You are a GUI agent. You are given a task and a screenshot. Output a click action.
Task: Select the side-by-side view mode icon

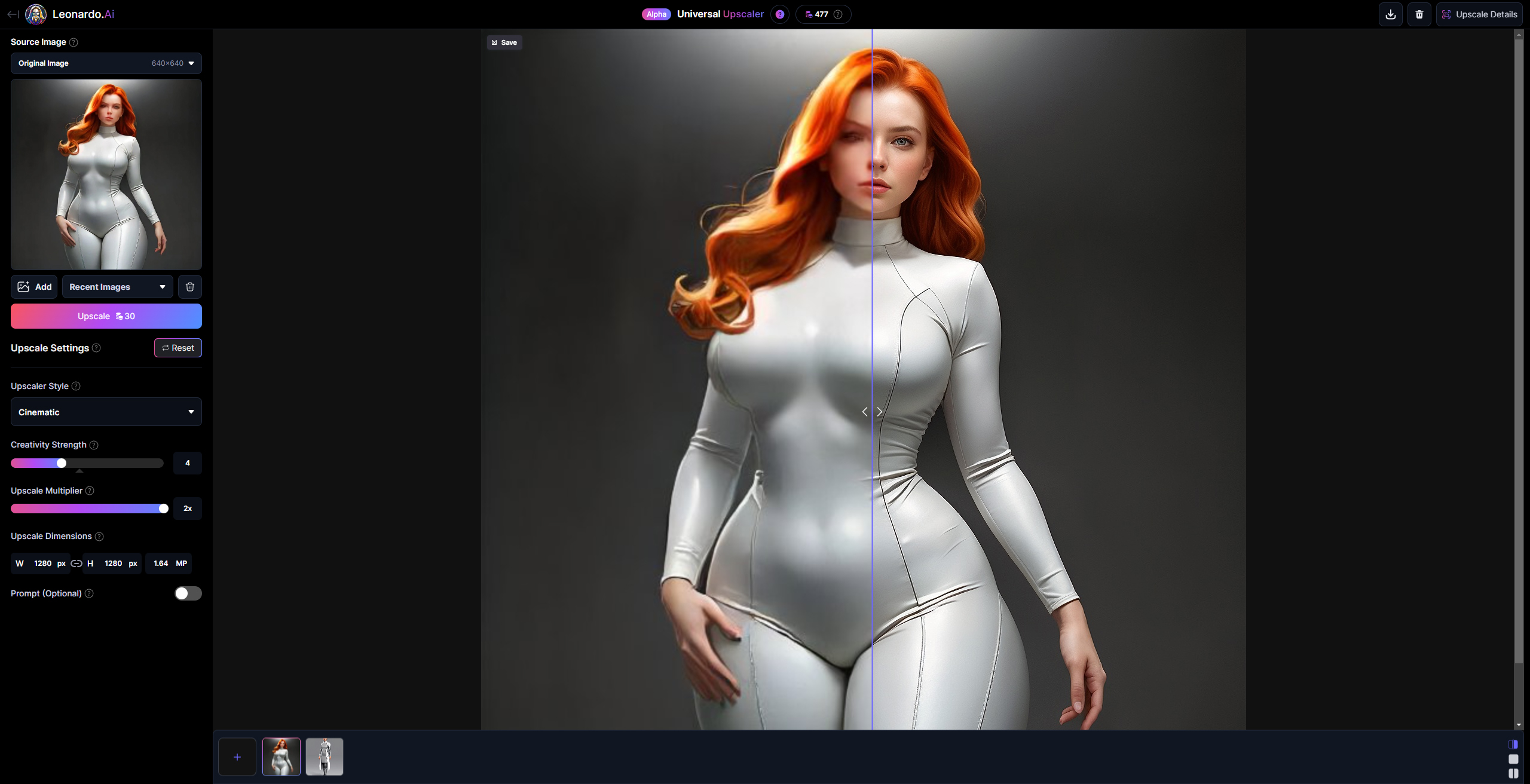[1513, 773]
